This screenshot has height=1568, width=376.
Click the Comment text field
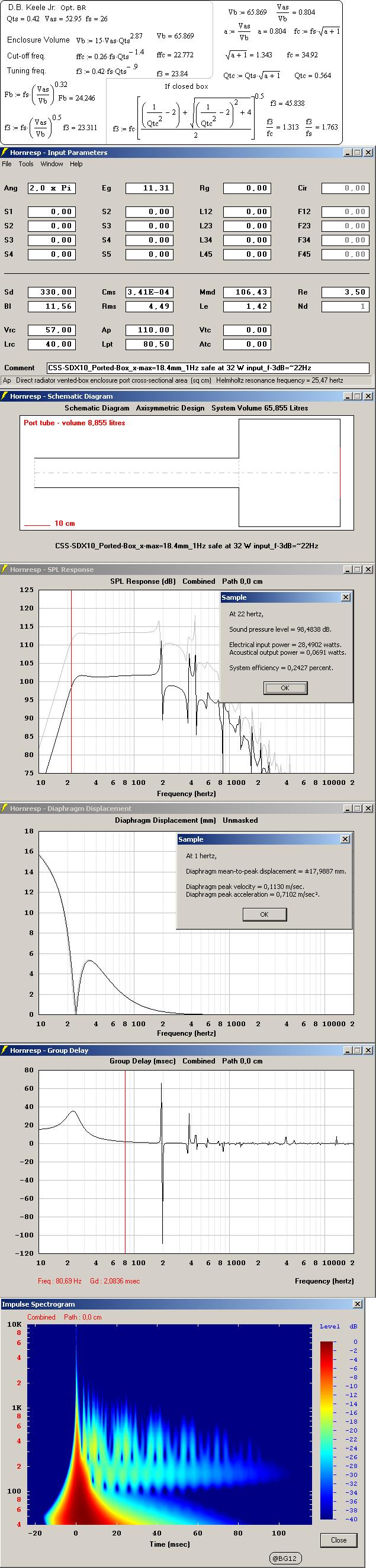208,368
